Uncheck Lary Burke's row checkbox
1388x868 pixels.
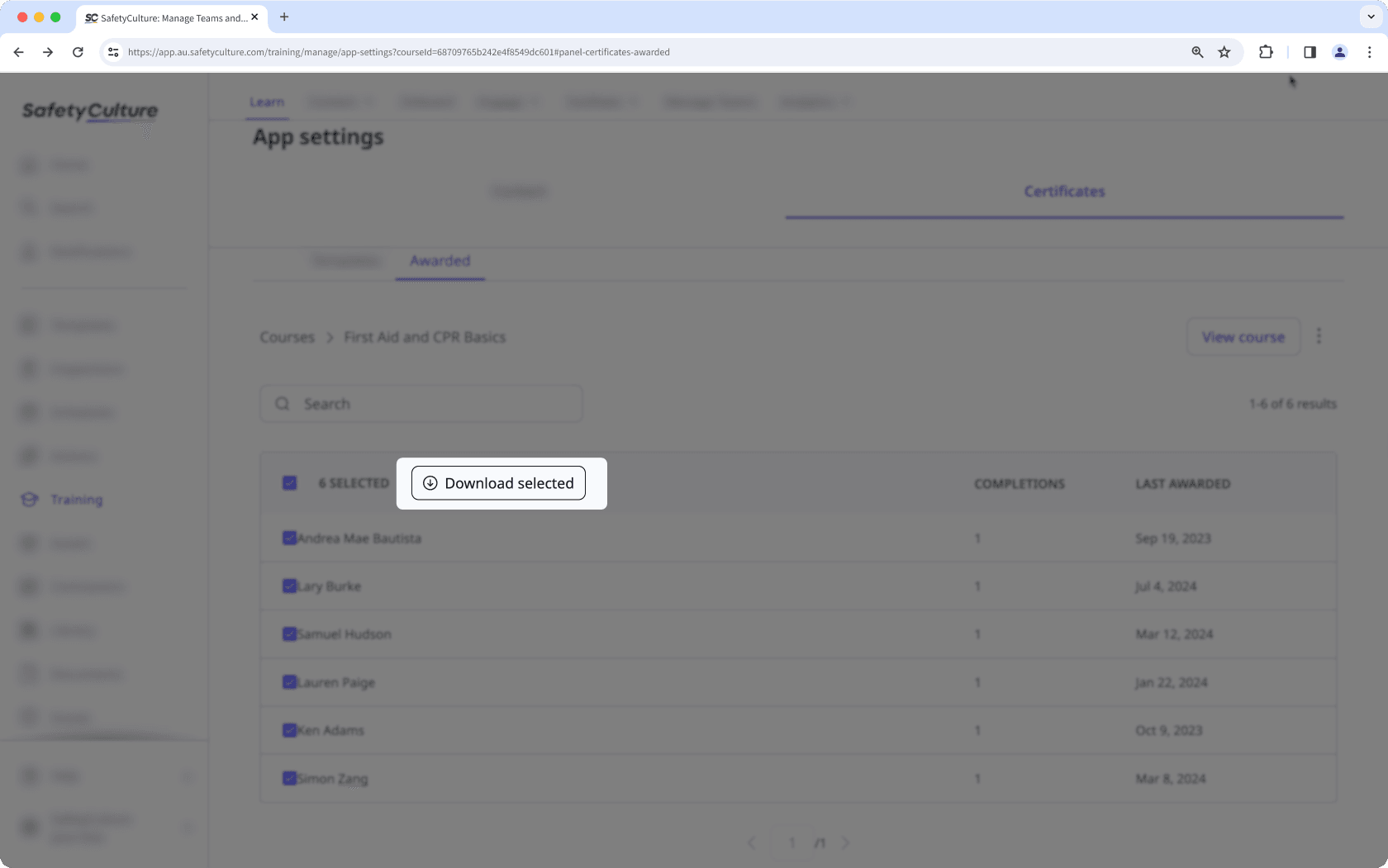289,586
